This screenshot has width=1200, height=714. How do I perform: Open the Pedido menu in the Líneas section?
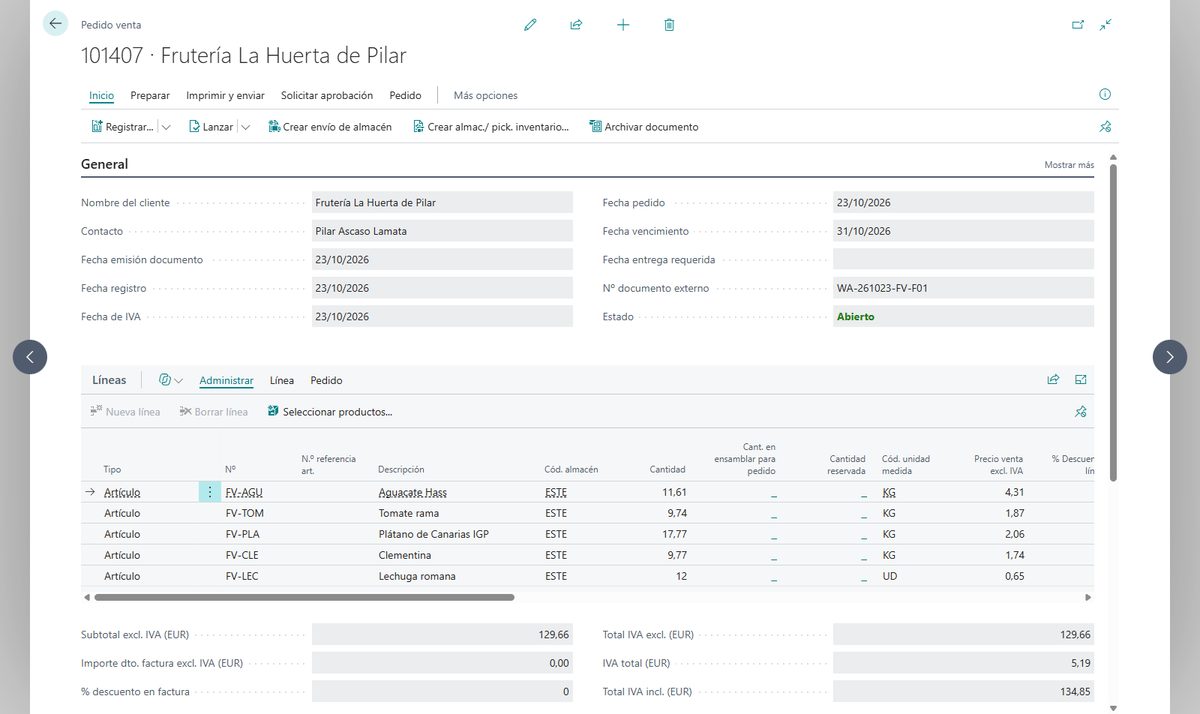[x=326, y=380]
